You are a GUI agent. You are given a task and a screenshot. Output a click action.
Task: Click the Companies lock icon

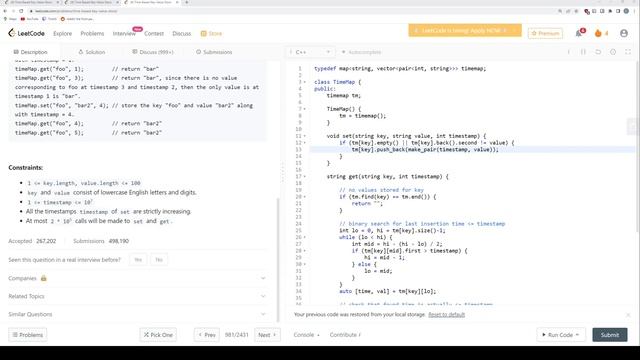[x=44, y=278]
